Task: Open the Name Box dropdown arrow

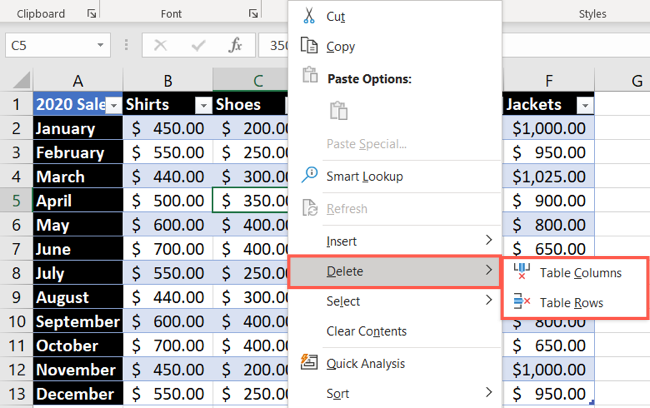Action: (101, 46)
